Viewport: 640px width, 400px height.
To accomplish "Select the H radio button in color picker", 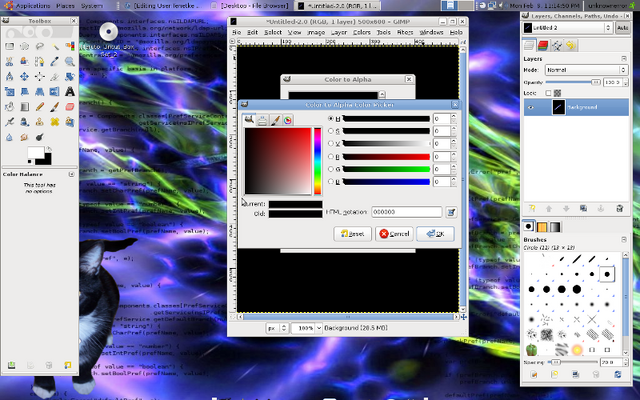I will click(331, 118).
